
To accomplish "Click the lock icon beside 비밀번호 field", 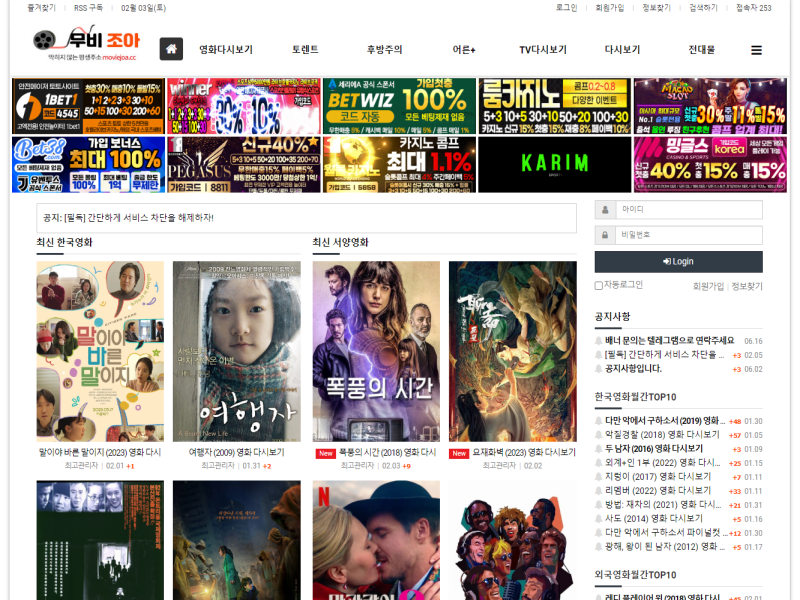I will tap(605, 236).
